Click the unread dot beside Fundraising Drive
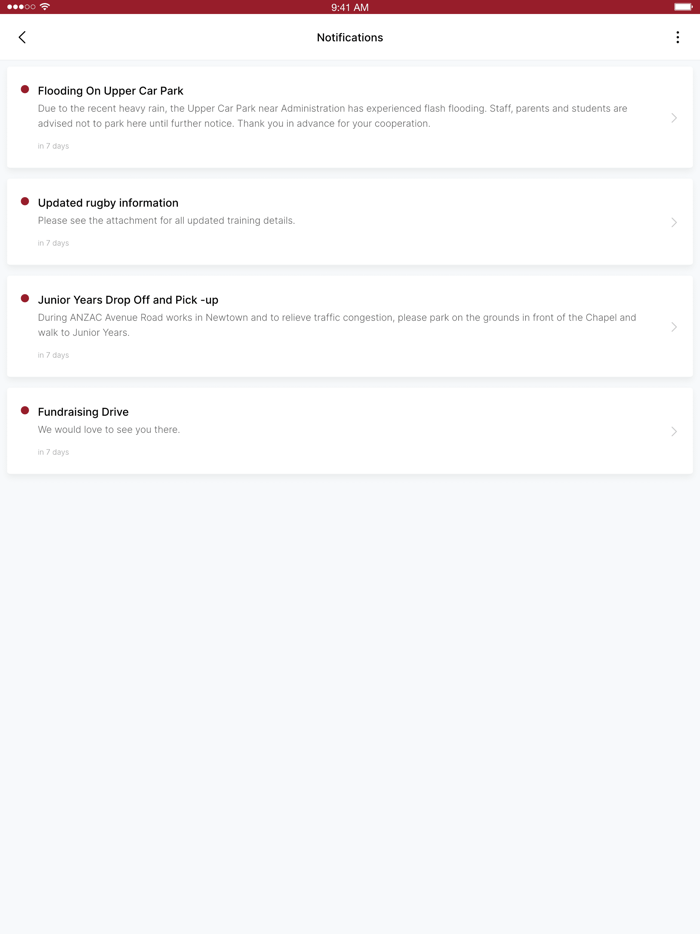This screenshot has height=934, width=700. point(25,410)
